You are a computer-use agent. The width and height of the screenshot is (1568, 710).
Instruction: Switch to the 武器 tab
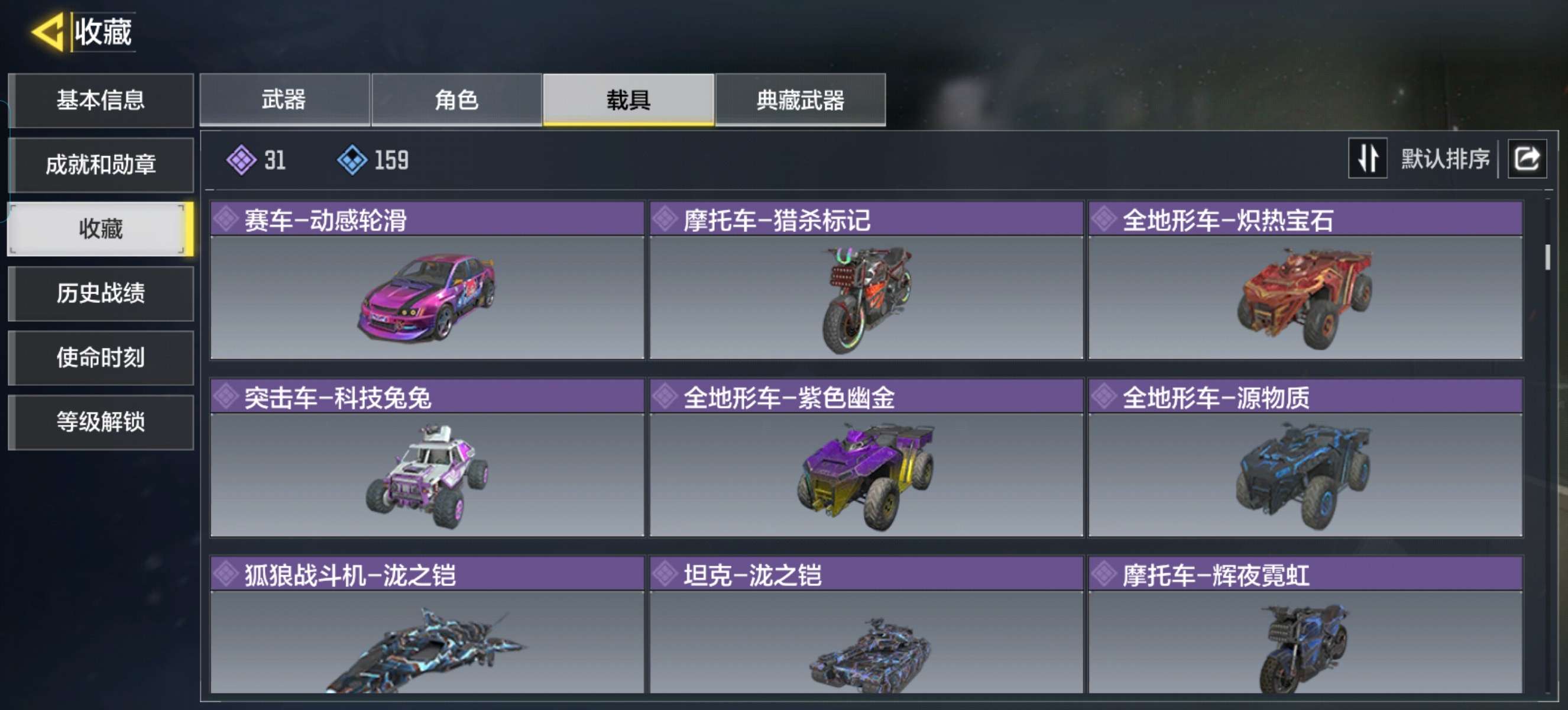[x=284, y=100]
